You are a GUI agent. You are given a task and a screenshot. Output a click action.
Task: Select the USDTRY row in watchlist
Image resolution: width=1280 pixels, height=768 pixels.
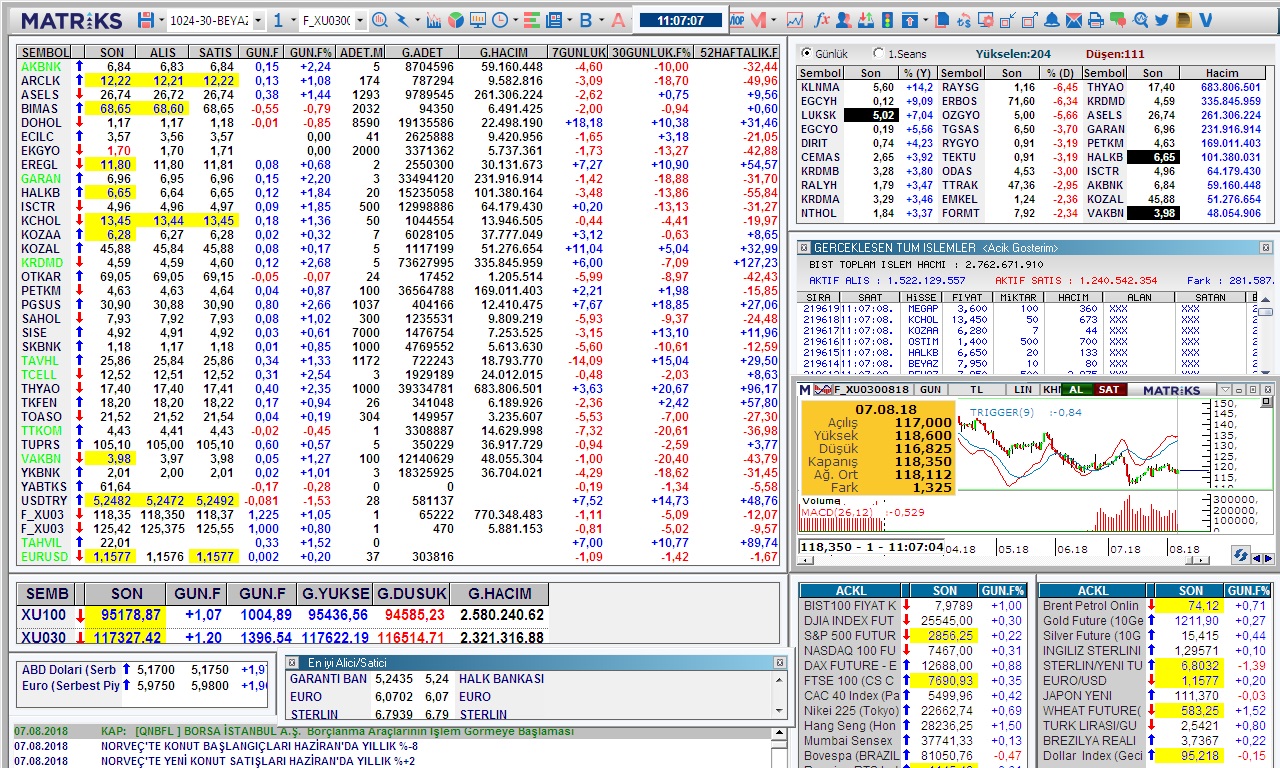pos(398,500)
